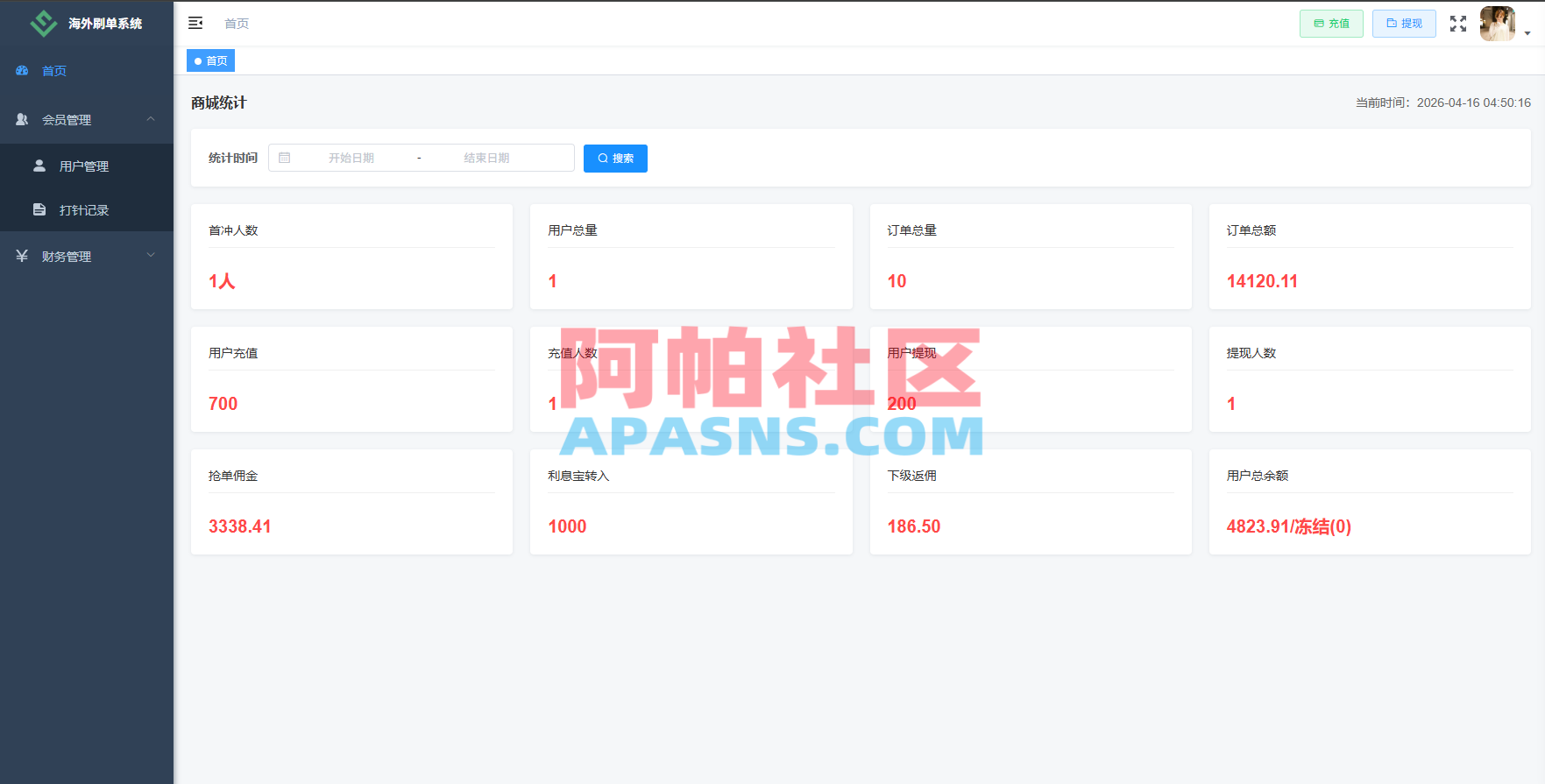Select the 会员管理 menu label

67,120
